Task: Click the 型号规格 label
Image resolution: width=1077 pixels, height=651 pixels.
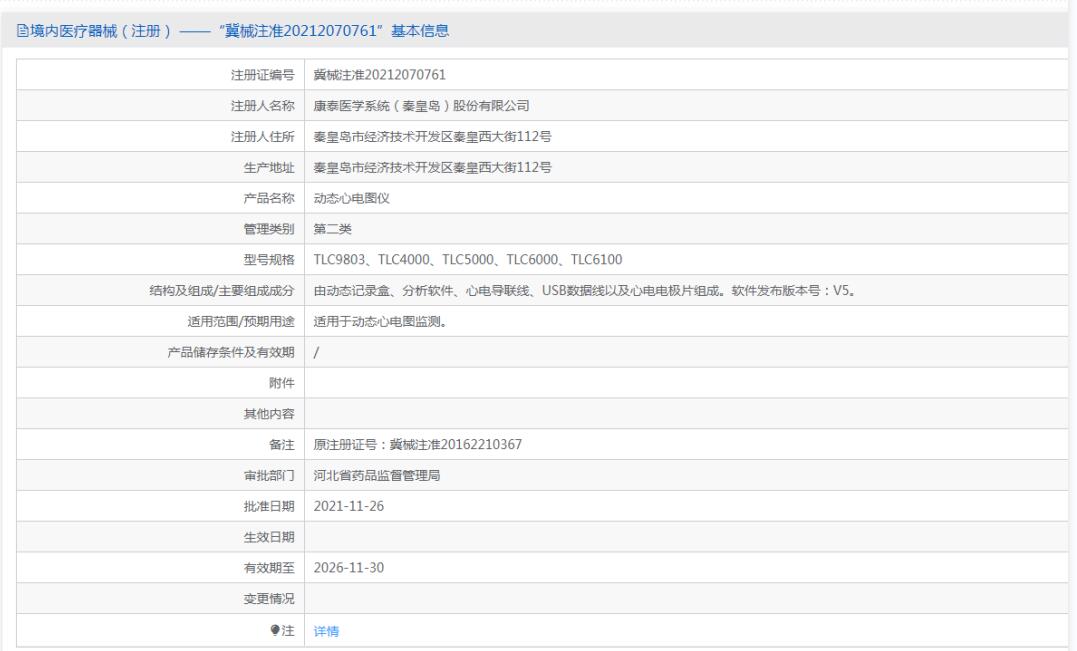Action: (x=269, y=260)
